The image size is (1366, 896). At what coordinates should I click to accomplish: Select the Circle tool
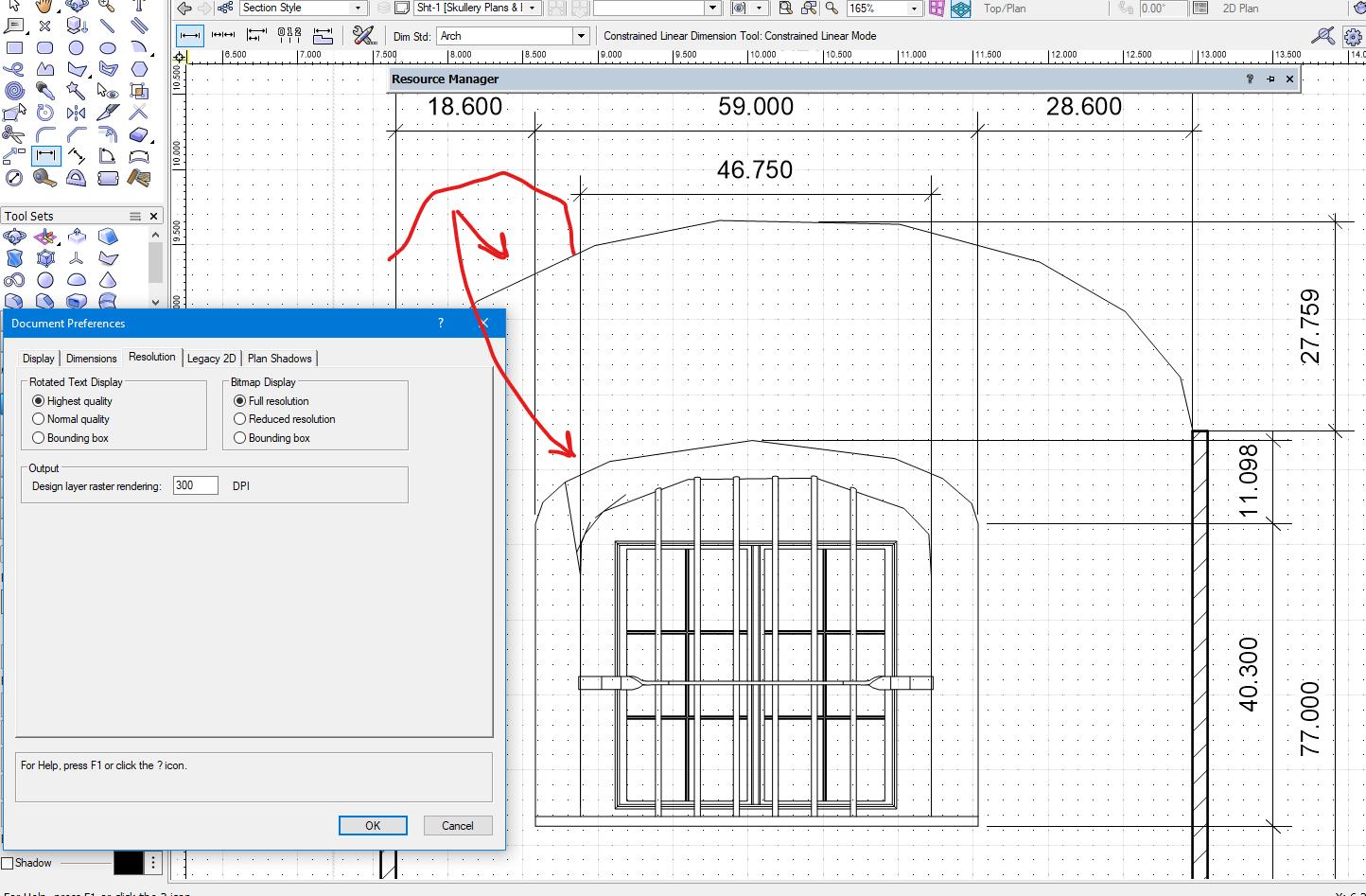(x=75, y=48)
